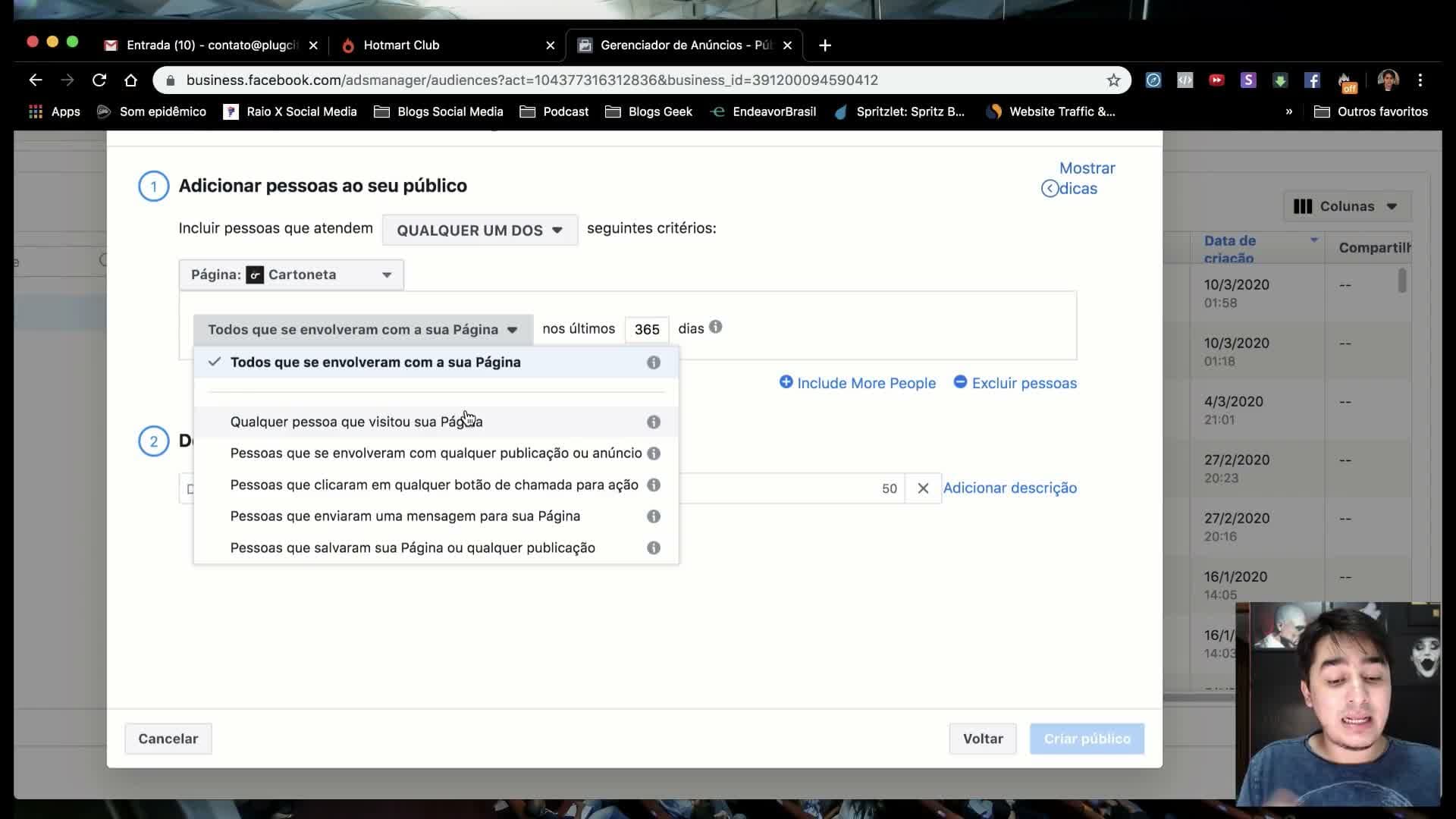Viewport: 1456px width, 819px height.
Task: Click the Criar público button
Action: pos(1087,739)
